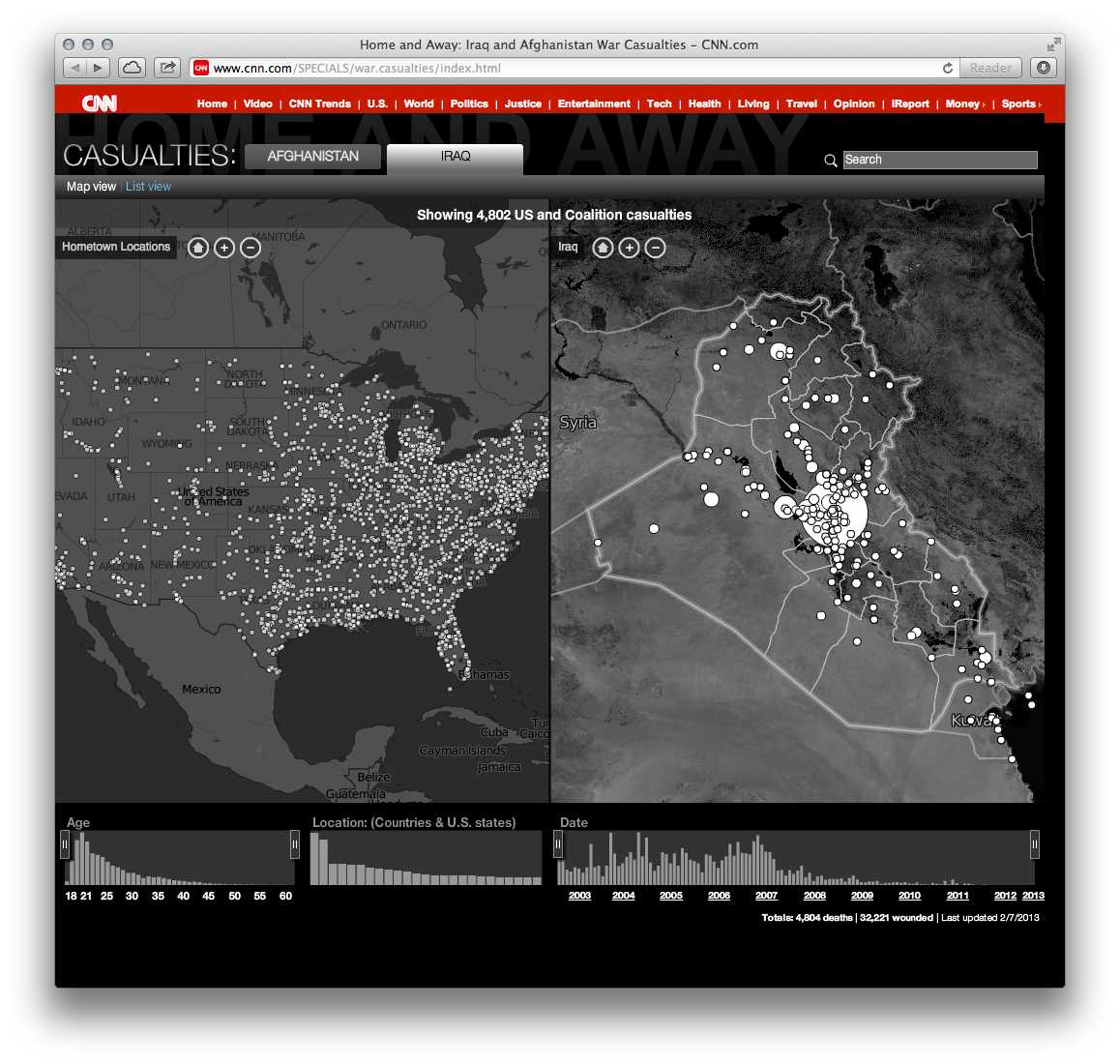This screenshot has height=1064, width=1120.
Task: Switch to the Afghanistan casualties tab
Action: pos(312,157)
